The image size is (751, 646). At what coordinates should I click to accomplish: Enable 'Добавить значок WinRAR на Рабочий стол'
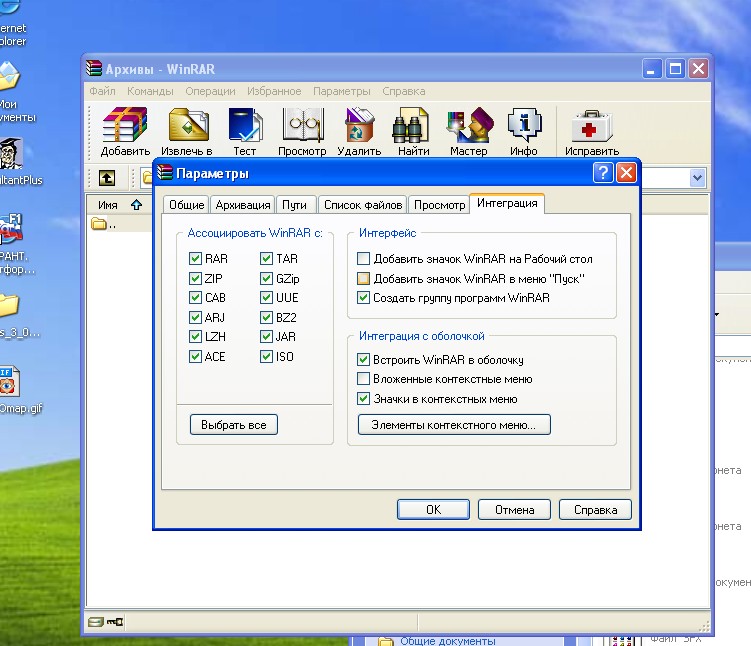364,259
